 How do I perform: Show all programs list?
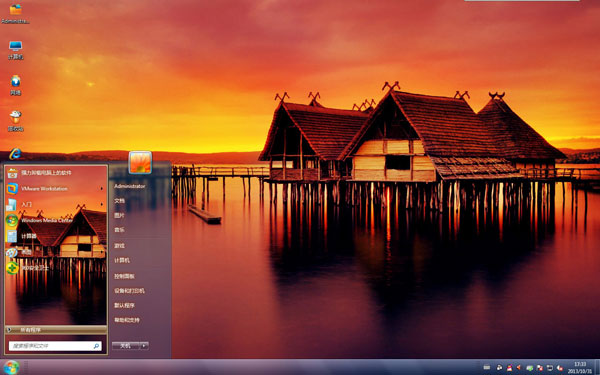pos(56,329)
